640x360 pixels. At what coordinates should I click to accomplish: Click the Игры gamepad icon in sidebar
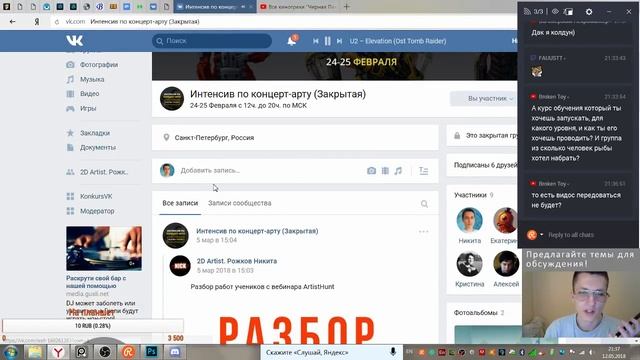click(x=70, y=108)
